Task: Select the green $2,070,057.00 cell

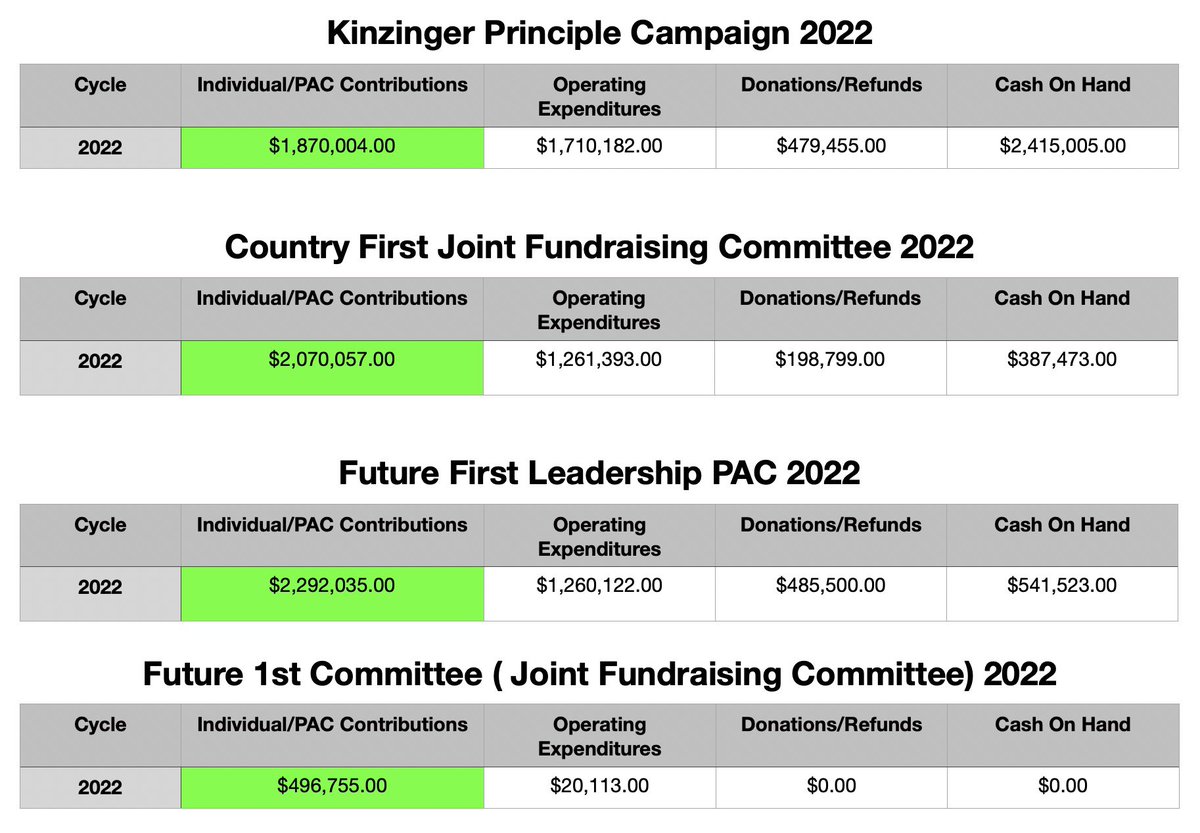Action: click(332, 361)
